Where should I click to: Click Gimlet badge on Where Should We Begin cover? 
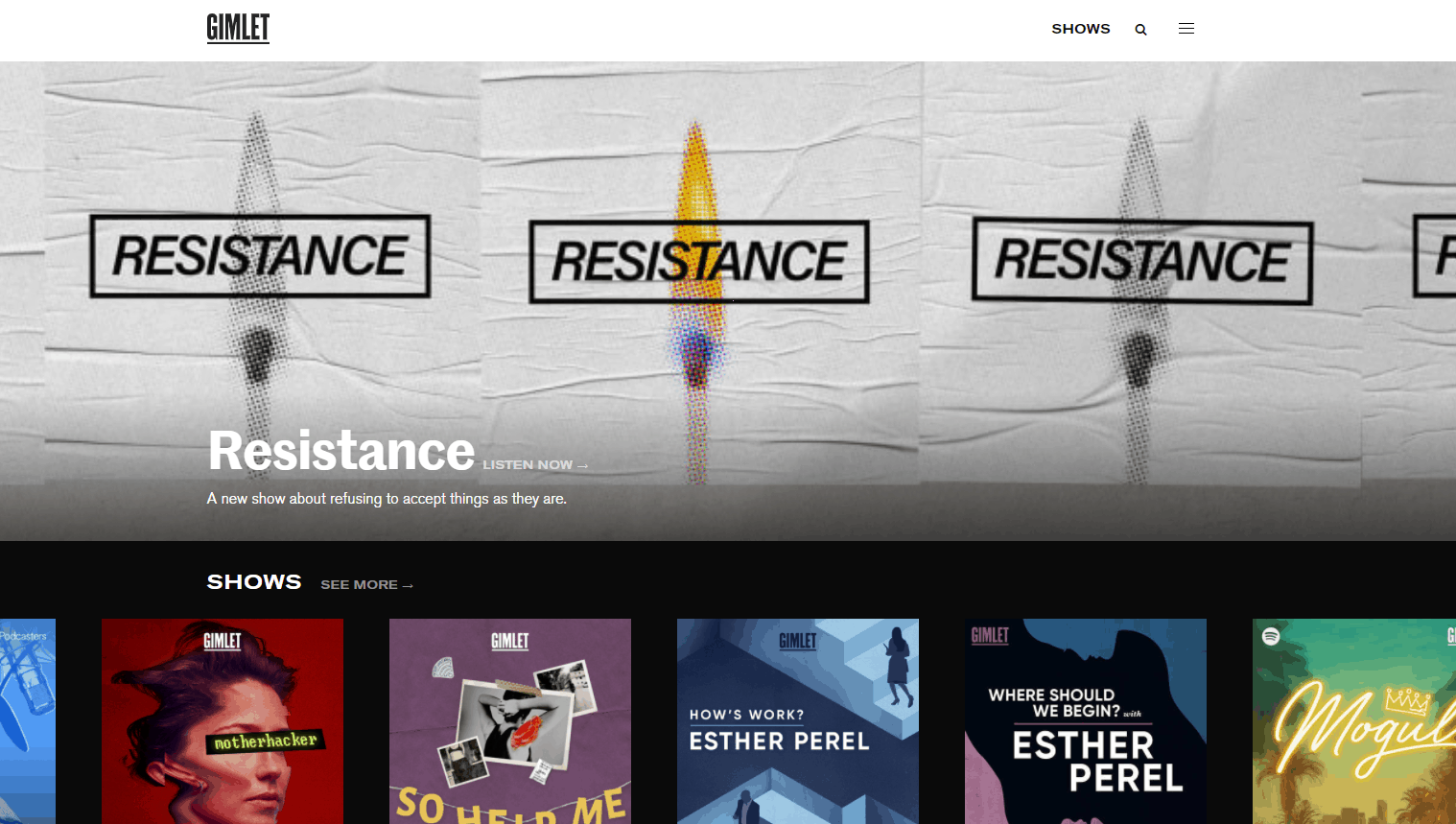[990, 636]
